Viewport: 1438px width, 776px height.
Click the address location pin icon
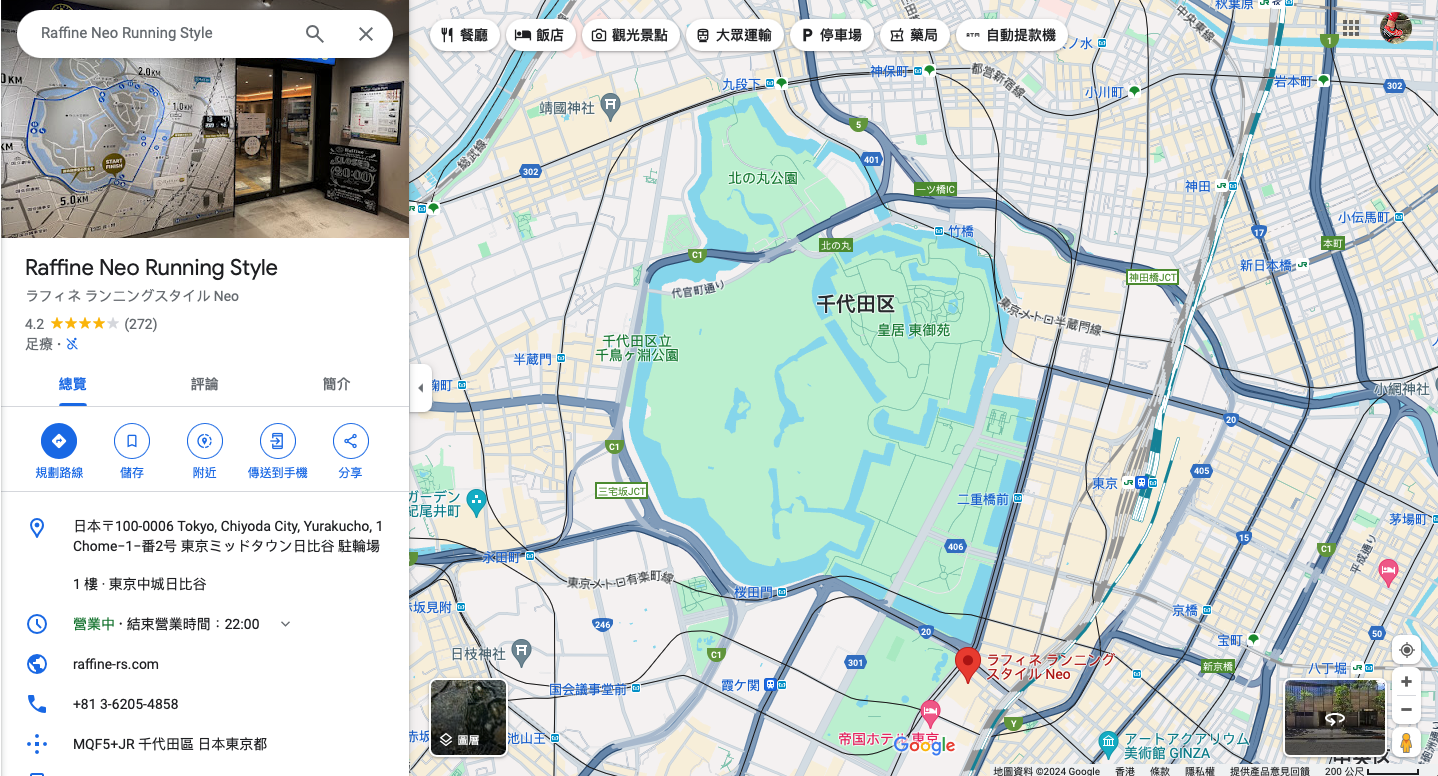[37, 528]
